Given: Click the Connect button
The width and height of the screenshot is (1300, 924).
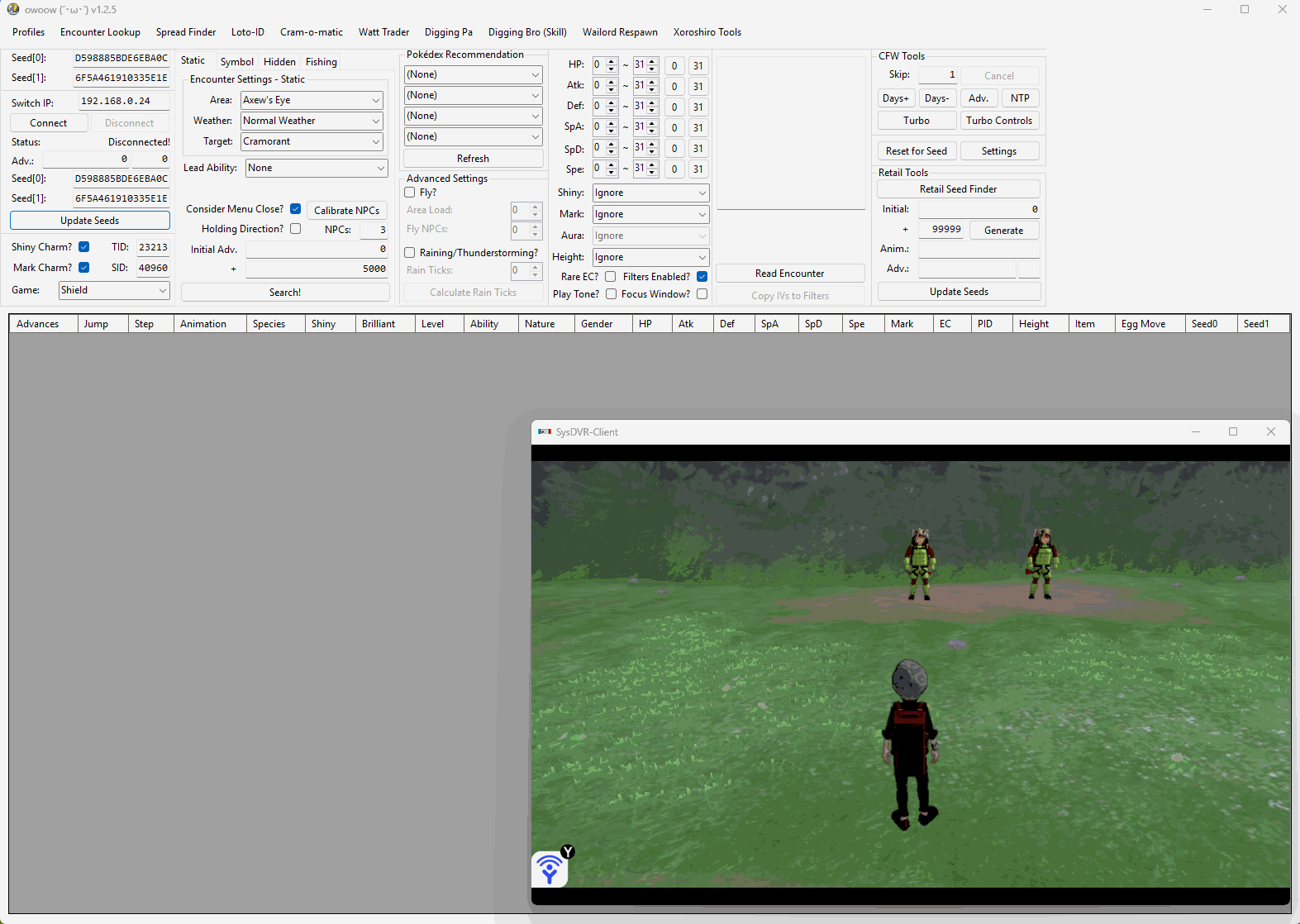Looking at the screenshot, I should click(x=49, y=123).
